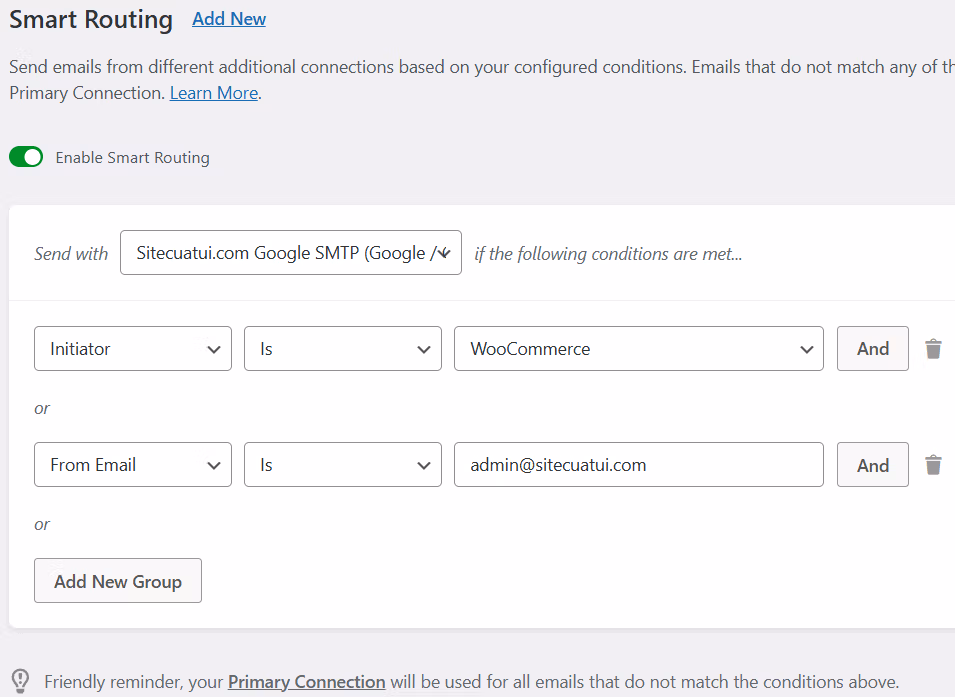Delete the Initiator WooCommerce condition row
The image size is (955, 697).
click(x=933, y=349)
